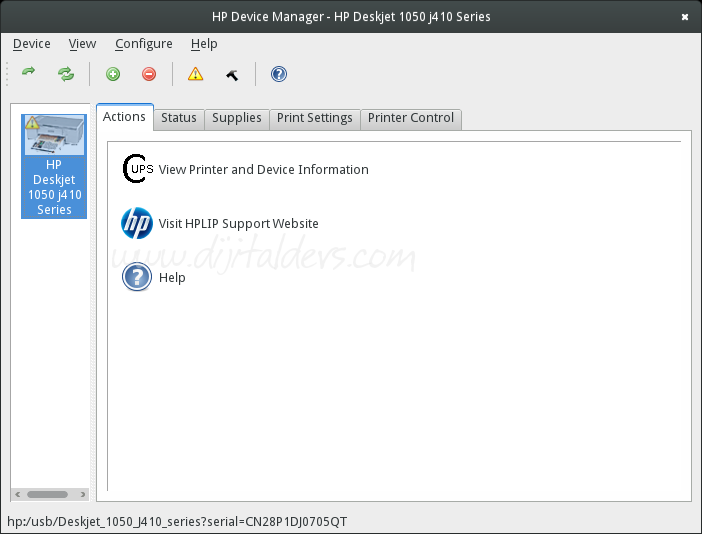
Task: Click the yellow warning triangle toolbar icon
Action: pyautogui.click(x=195, y=74)
